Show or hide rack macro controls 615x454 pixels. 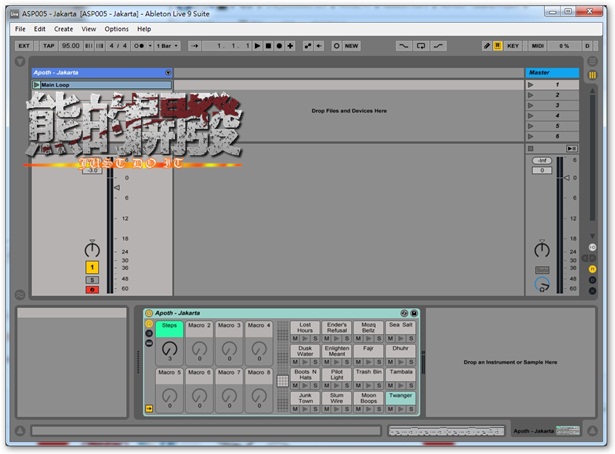coord(149,323)
